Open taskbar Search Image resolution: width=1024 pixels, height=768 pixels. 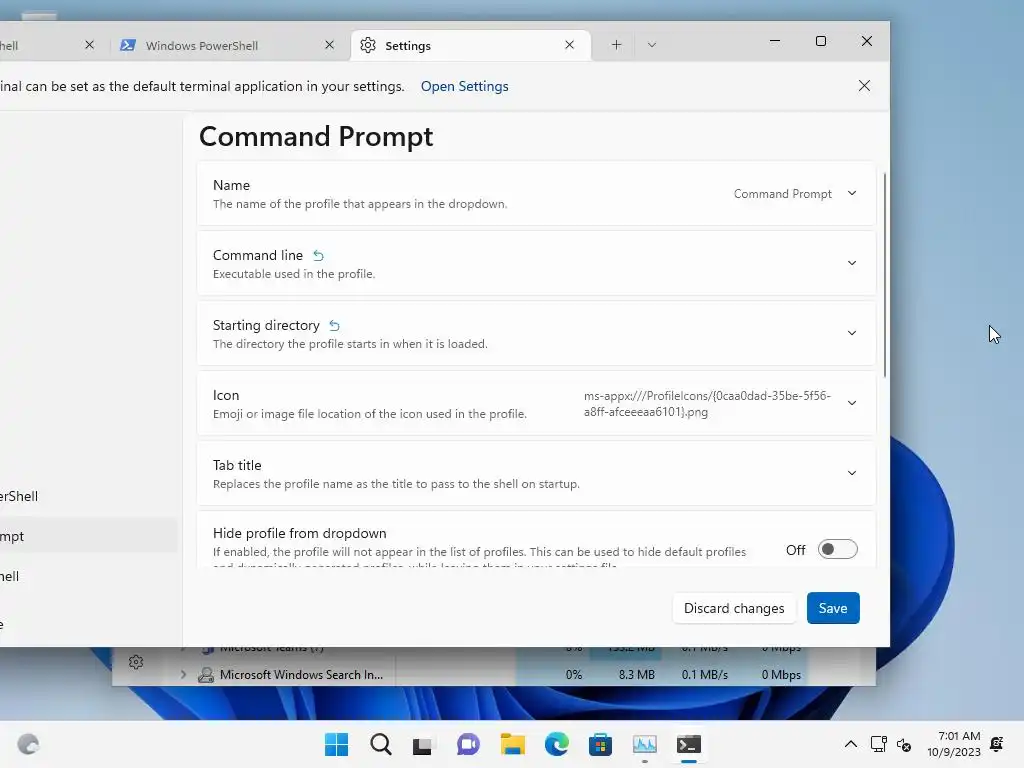(381, 744)
